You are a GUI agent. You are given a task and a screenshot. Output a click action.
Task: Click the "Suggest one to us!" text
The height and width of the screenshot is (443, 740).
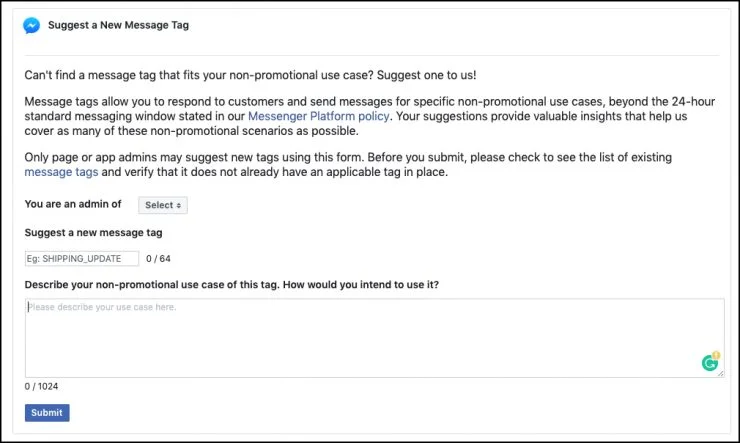[x=440, y=76]
